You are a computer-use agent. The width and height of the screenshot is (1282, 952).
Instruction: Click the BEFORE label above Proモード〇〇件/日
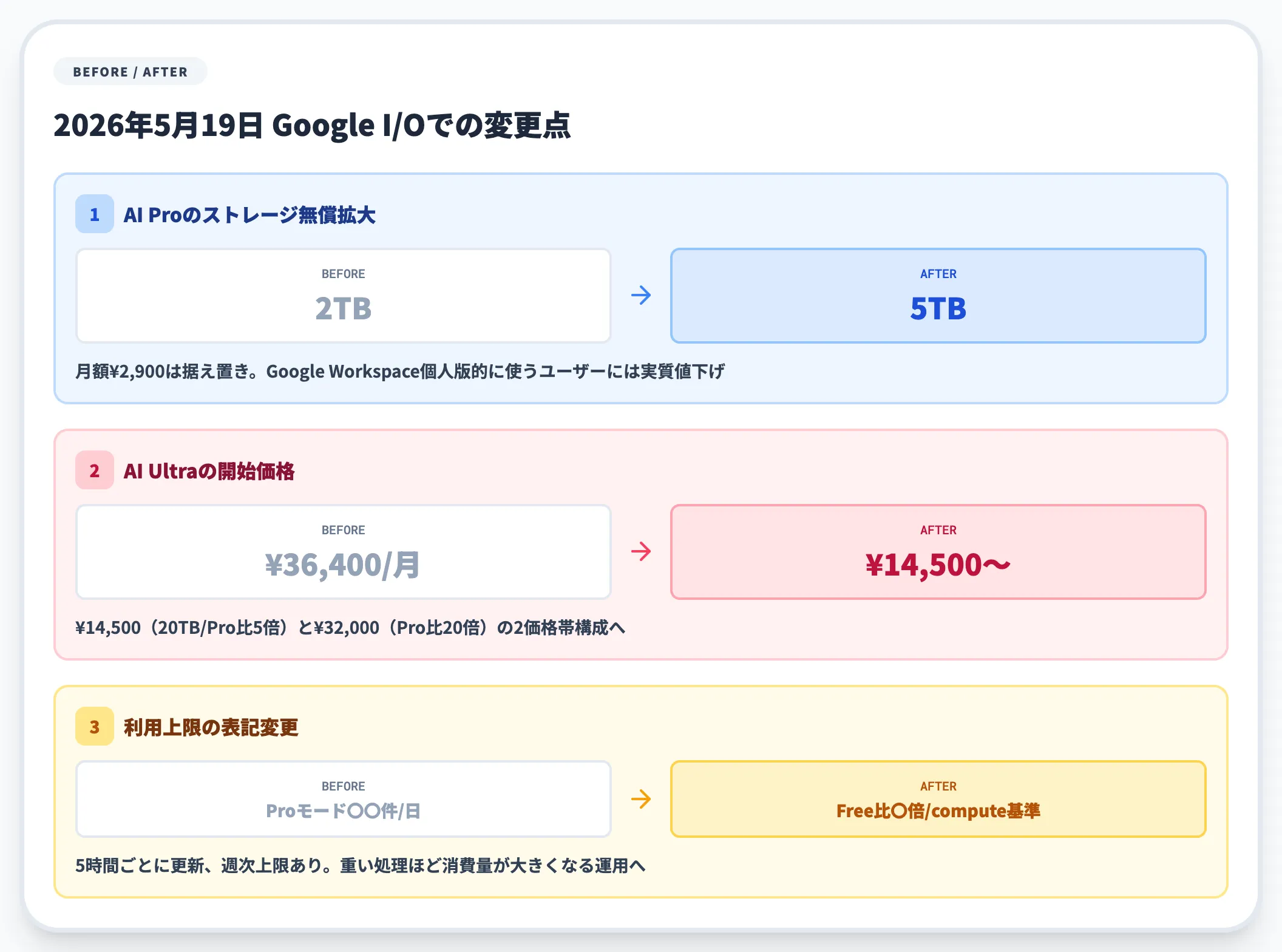[344, 786]
